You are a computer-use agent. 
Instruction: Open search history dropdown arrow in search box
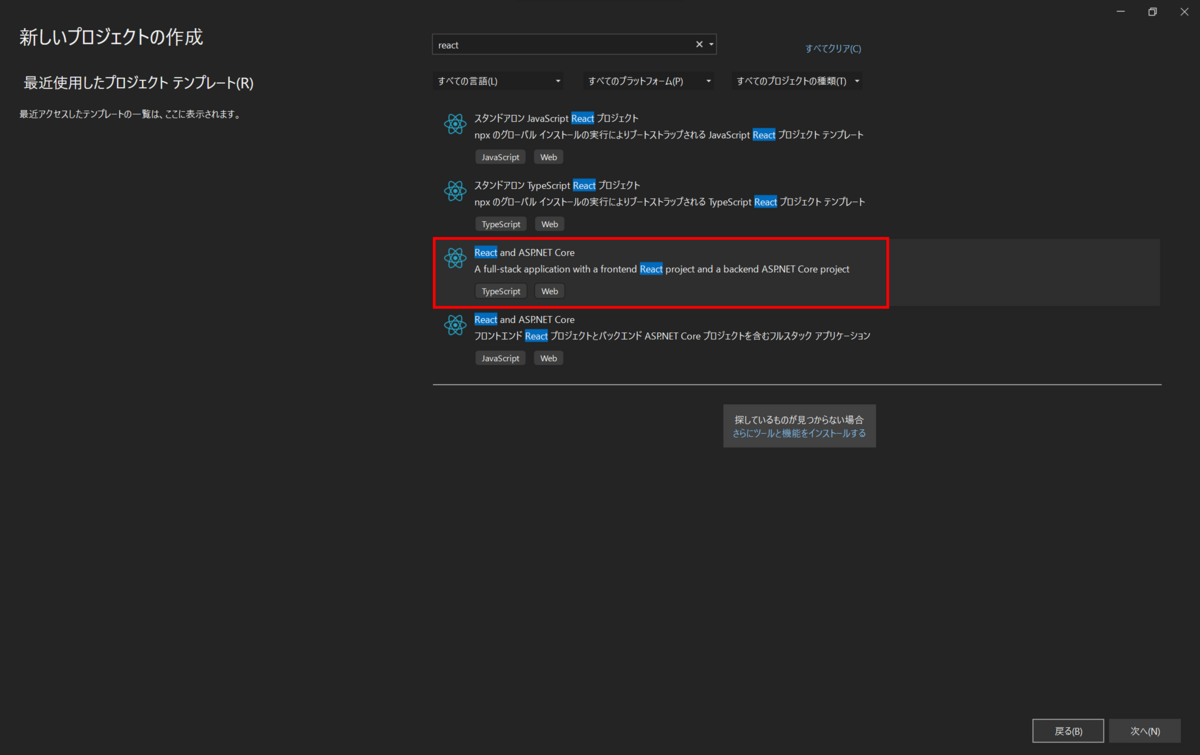click(711, 44)
